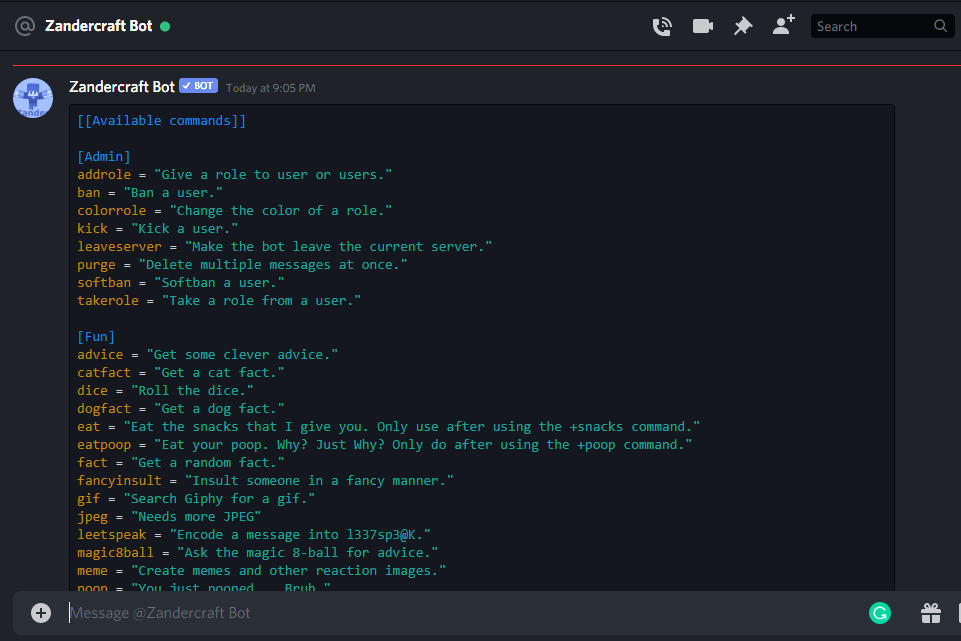The height and width of the screenshot is (641, 961).
Task: Add friends to DM
Action: coord(783,25)
